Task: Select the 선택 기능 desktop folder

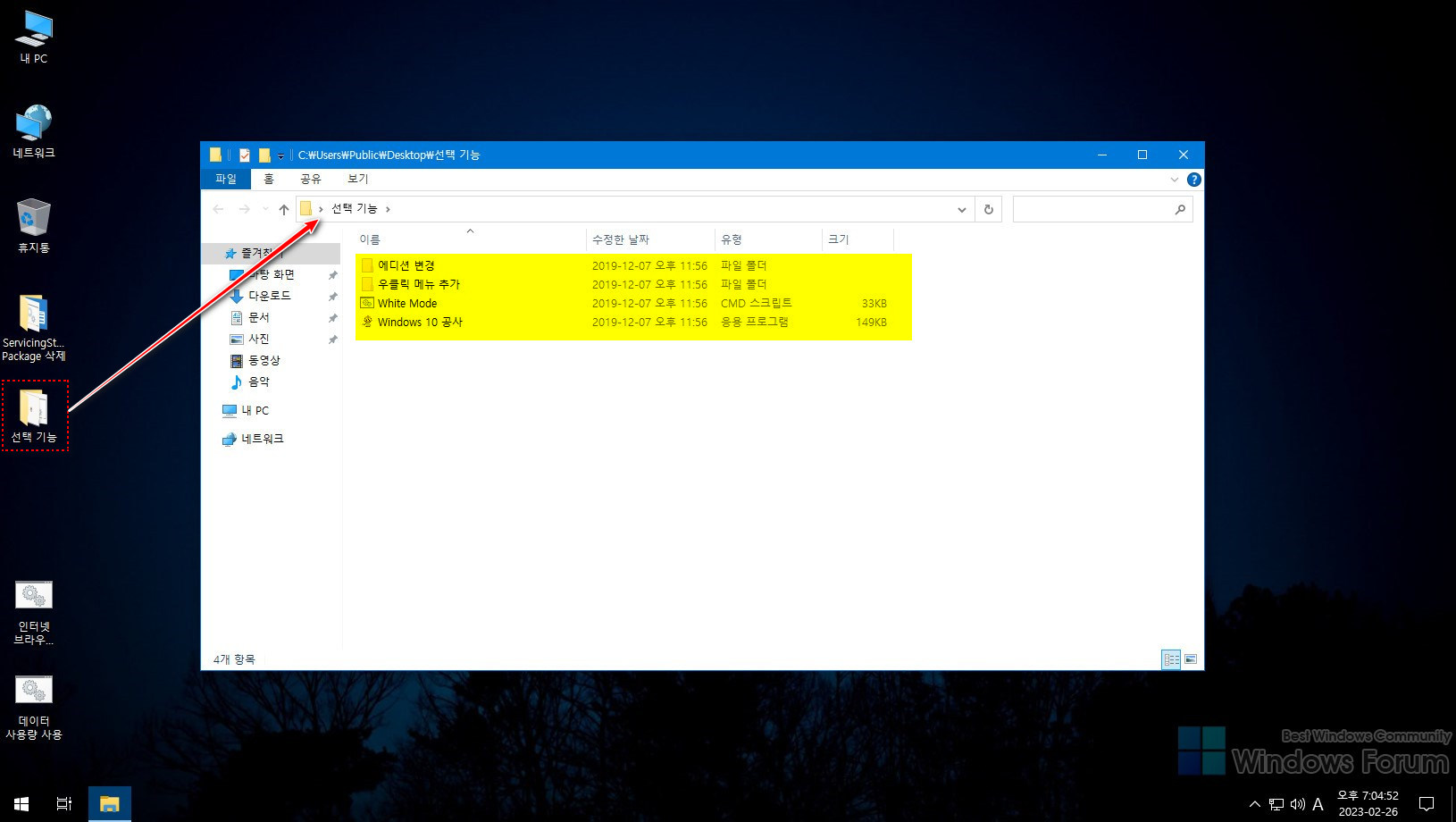Action: click(34, 415)
